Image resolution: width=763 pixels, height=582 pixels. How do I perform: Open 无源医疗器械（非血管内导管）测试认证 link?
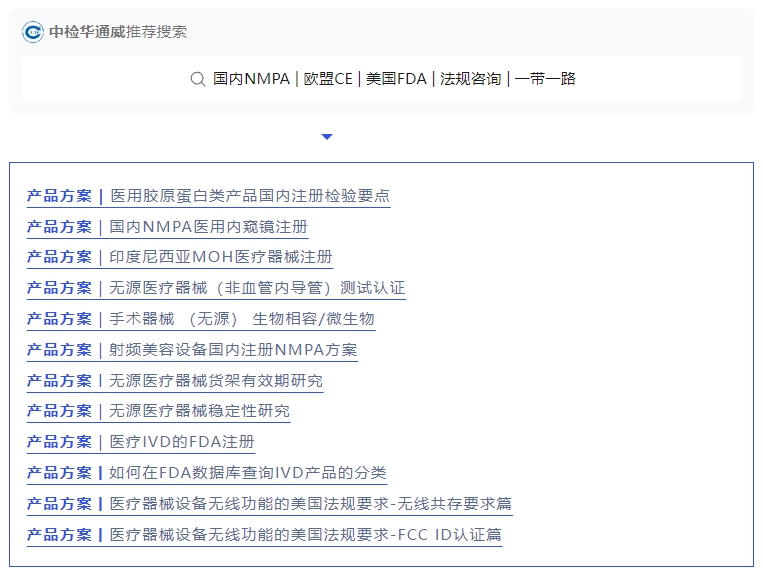pyautogui.click(x=257, y=288)
